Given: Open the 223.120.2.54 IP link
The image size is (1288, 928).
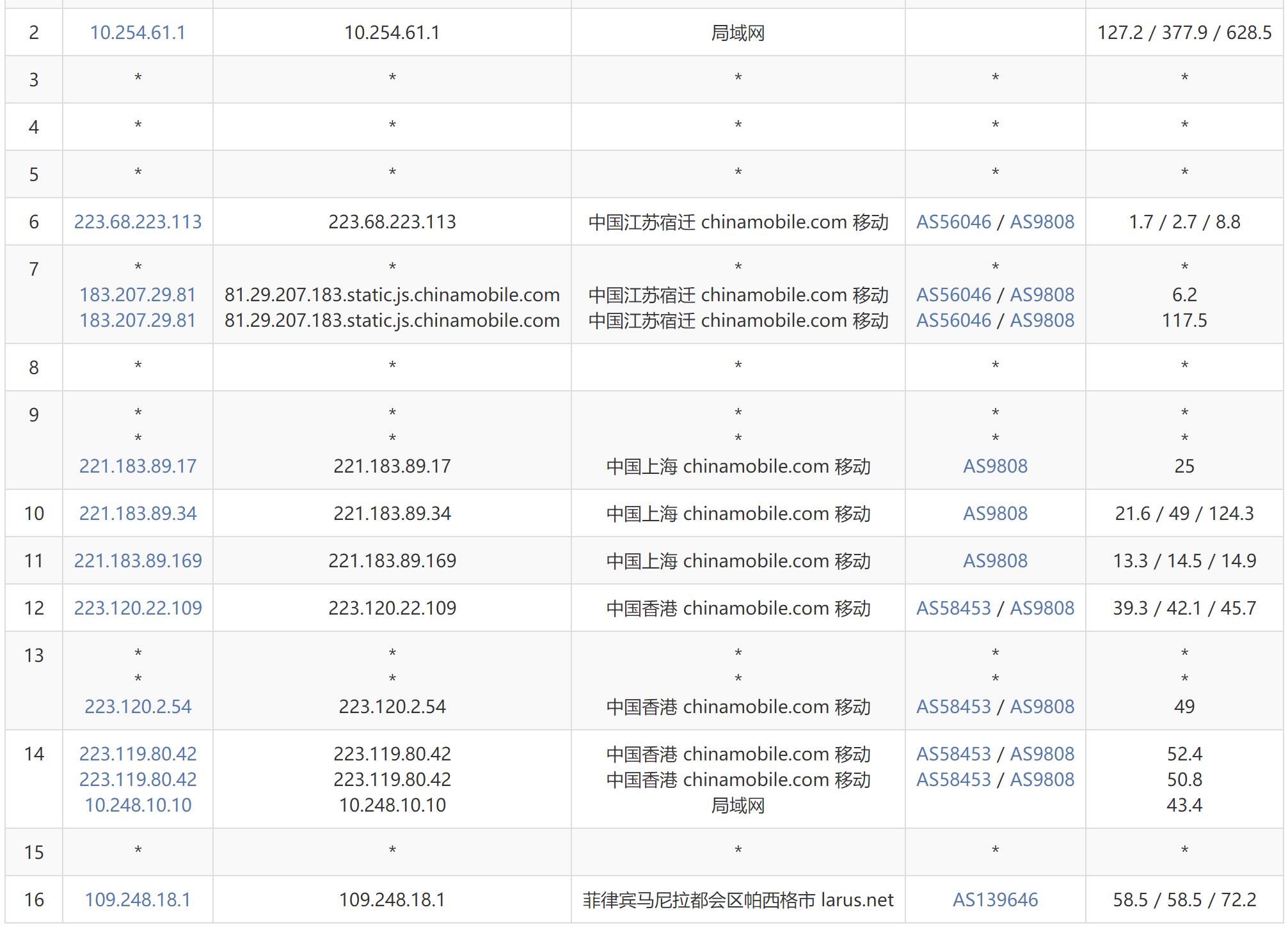Looking at the screenshot, I should 138,707.
